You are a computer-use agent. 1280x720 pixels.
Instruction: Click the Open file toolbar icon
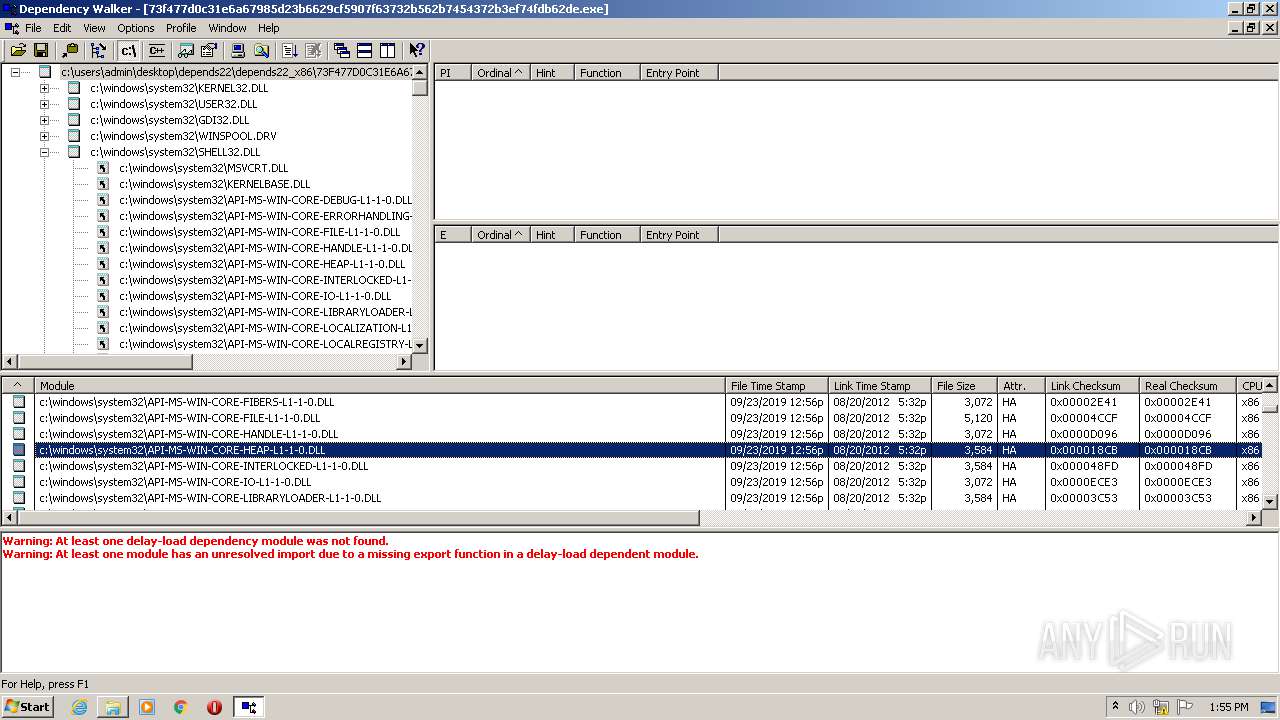tap(18, 50)
